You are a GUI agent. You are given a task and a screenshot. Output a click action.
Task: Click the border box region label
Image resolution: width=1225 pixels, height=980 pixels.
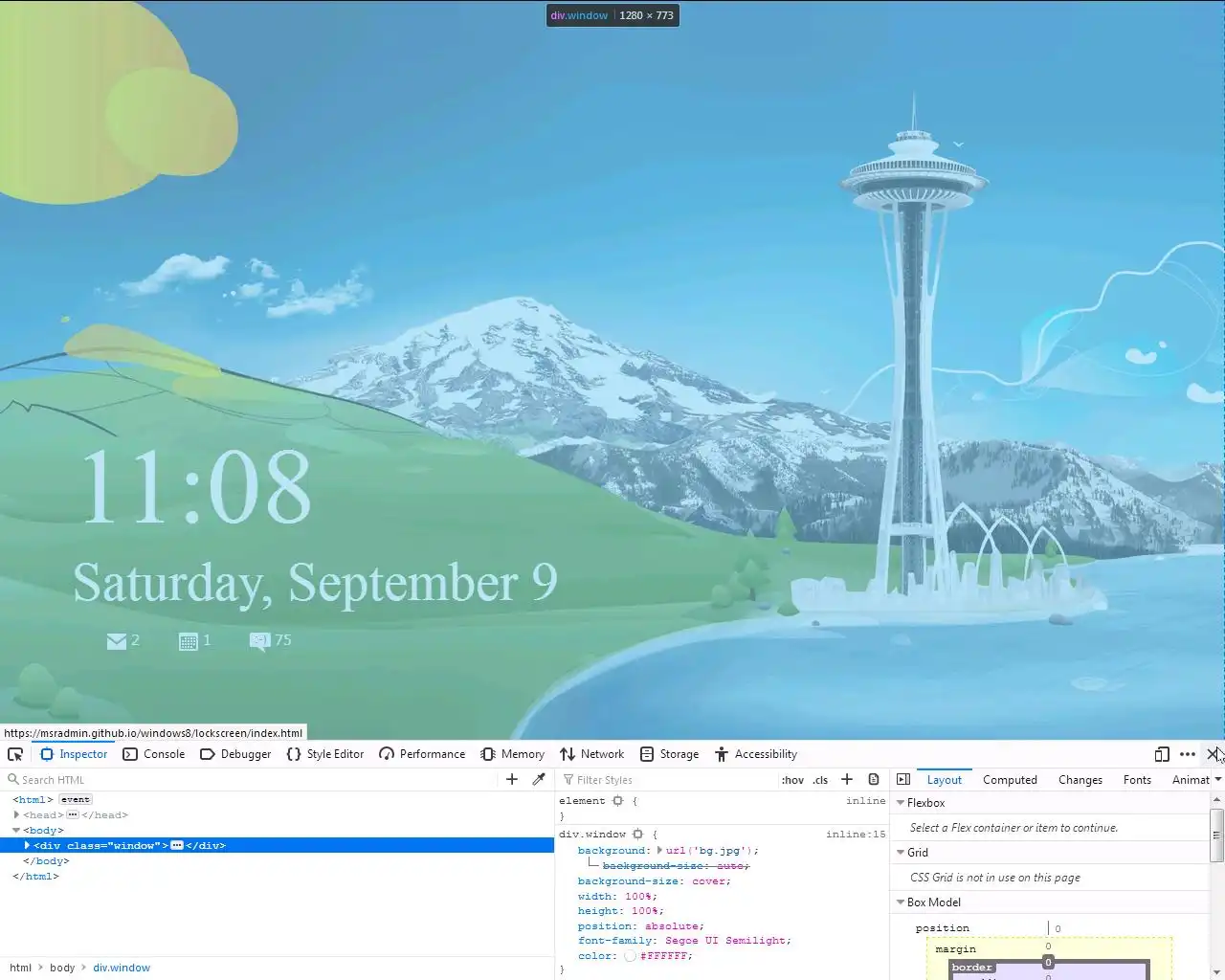(x=971, y=968)
